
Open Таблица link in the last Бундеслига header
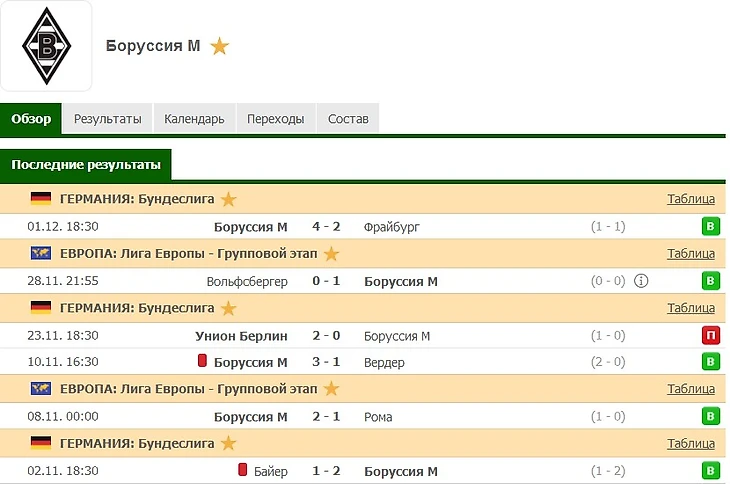click(691, 444)
